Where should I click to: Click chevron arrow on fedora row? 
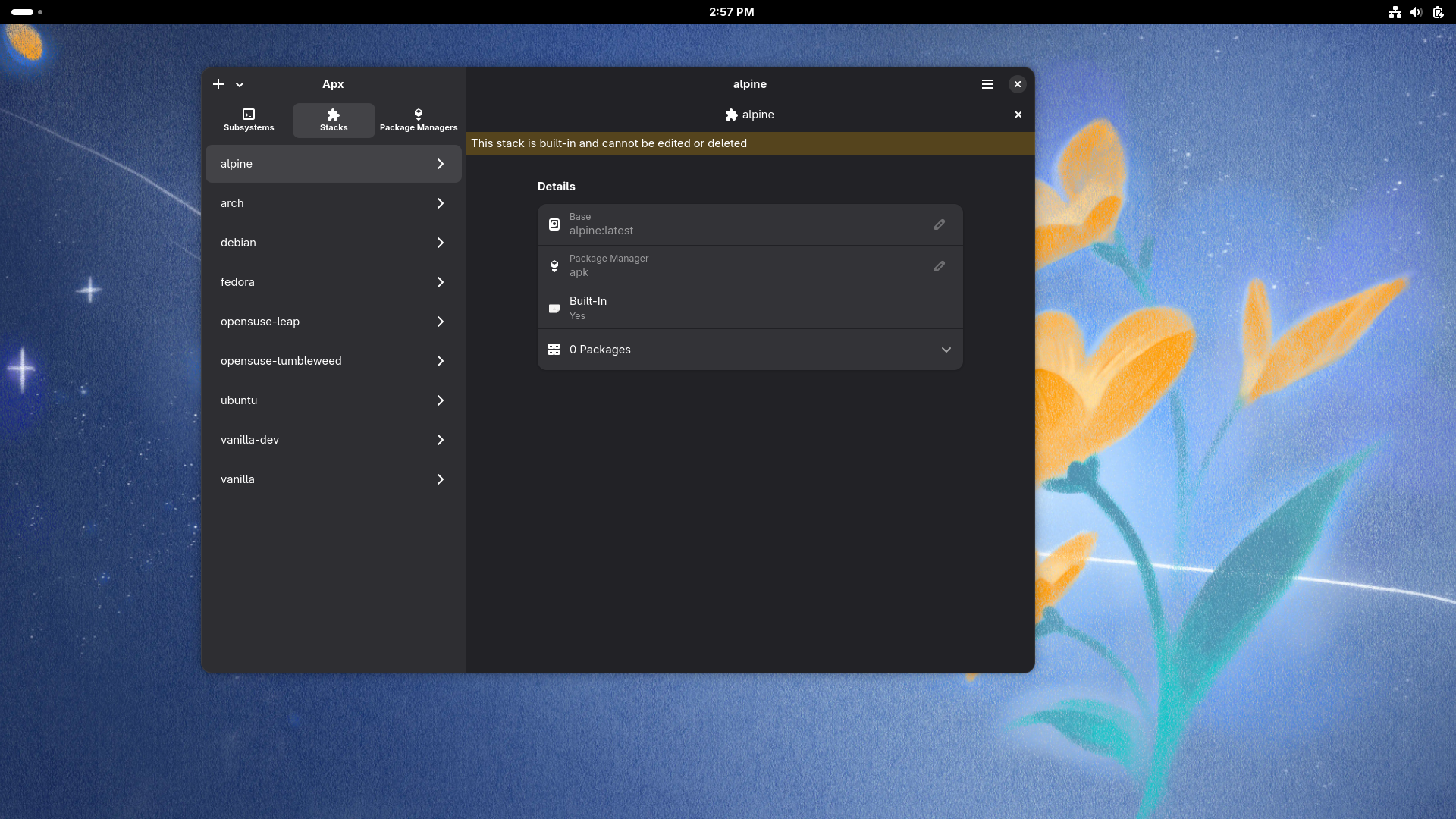point(441,282)
